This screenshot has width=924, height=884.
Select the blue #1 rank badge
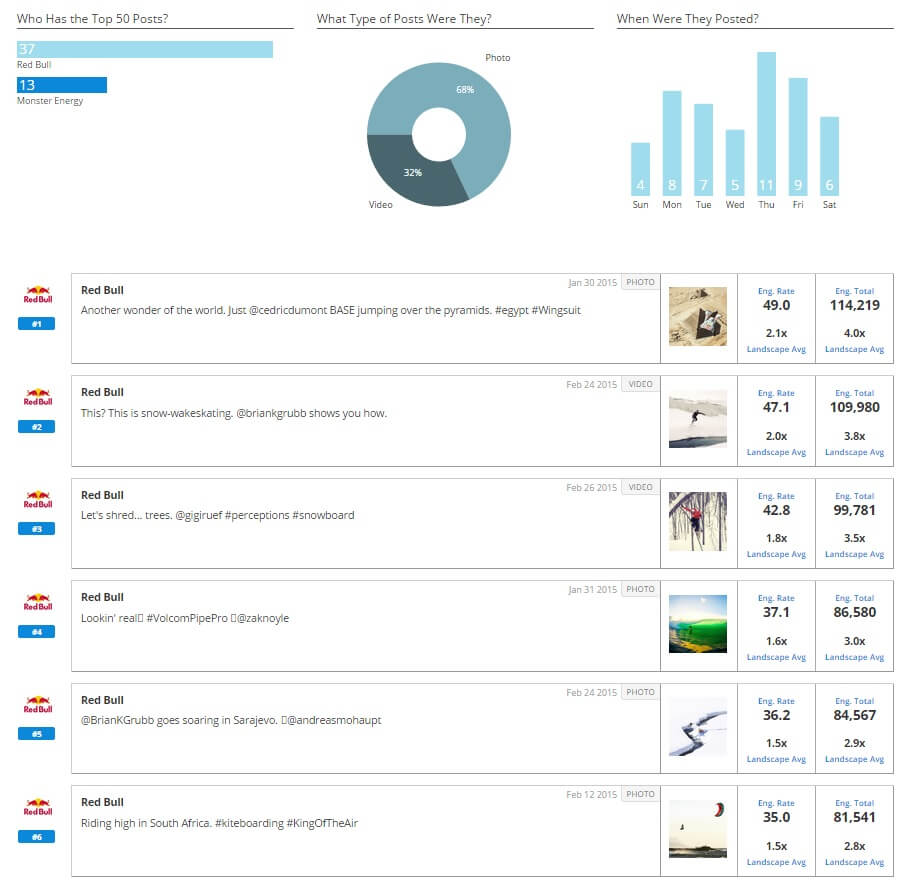[x=37, y=324]
